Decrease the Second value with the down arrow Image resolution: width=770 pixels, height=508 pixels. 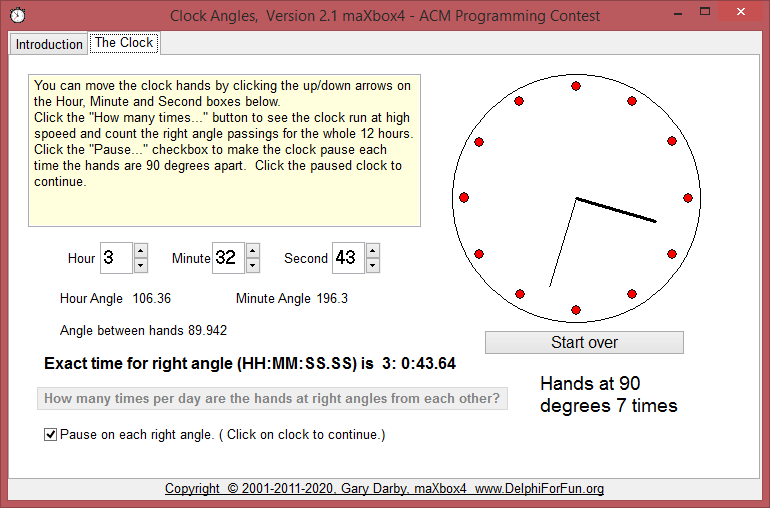click(x=373, y=265)
